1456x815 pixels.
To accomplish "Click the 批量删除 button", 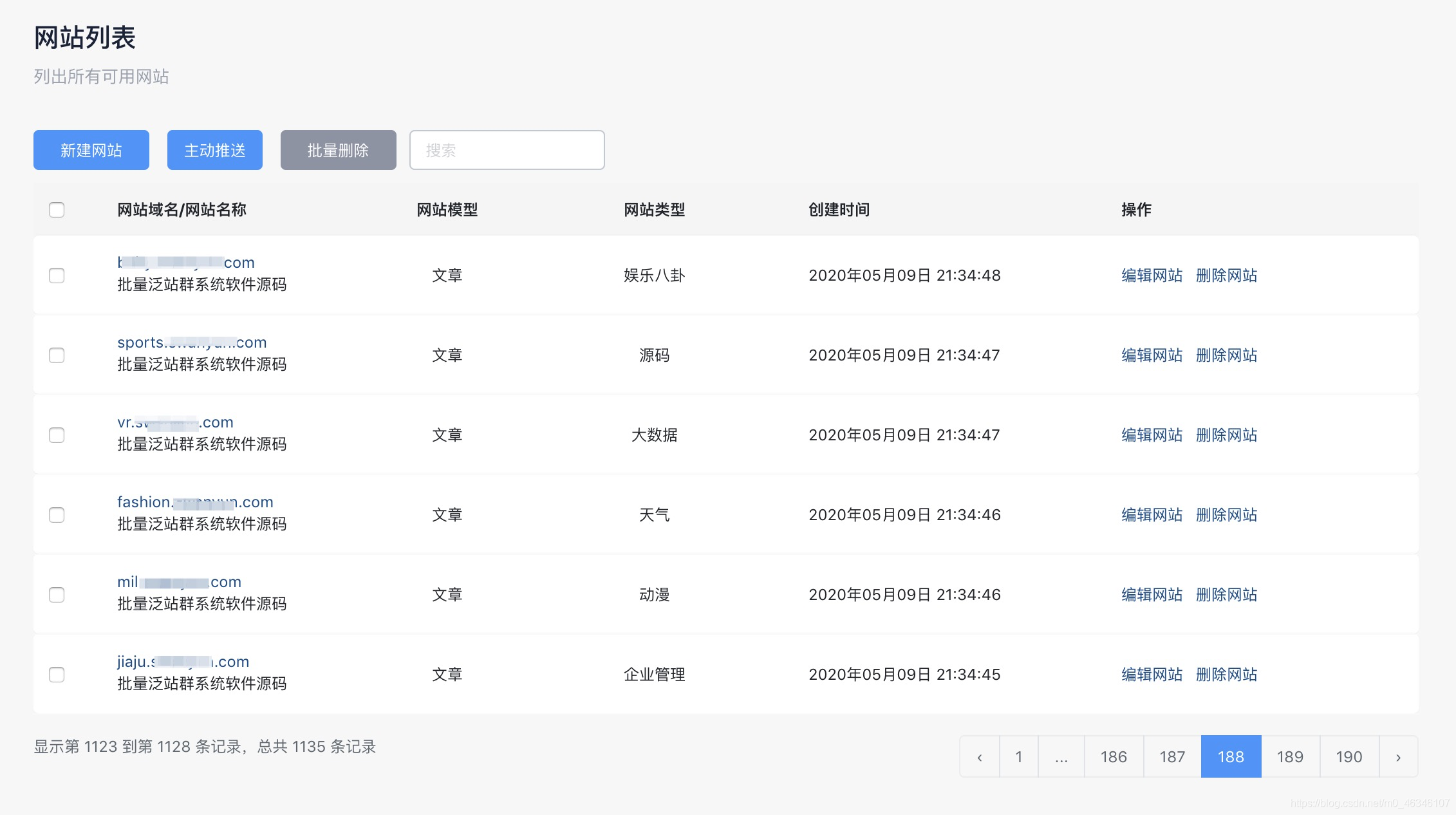I will click(339, 150).
